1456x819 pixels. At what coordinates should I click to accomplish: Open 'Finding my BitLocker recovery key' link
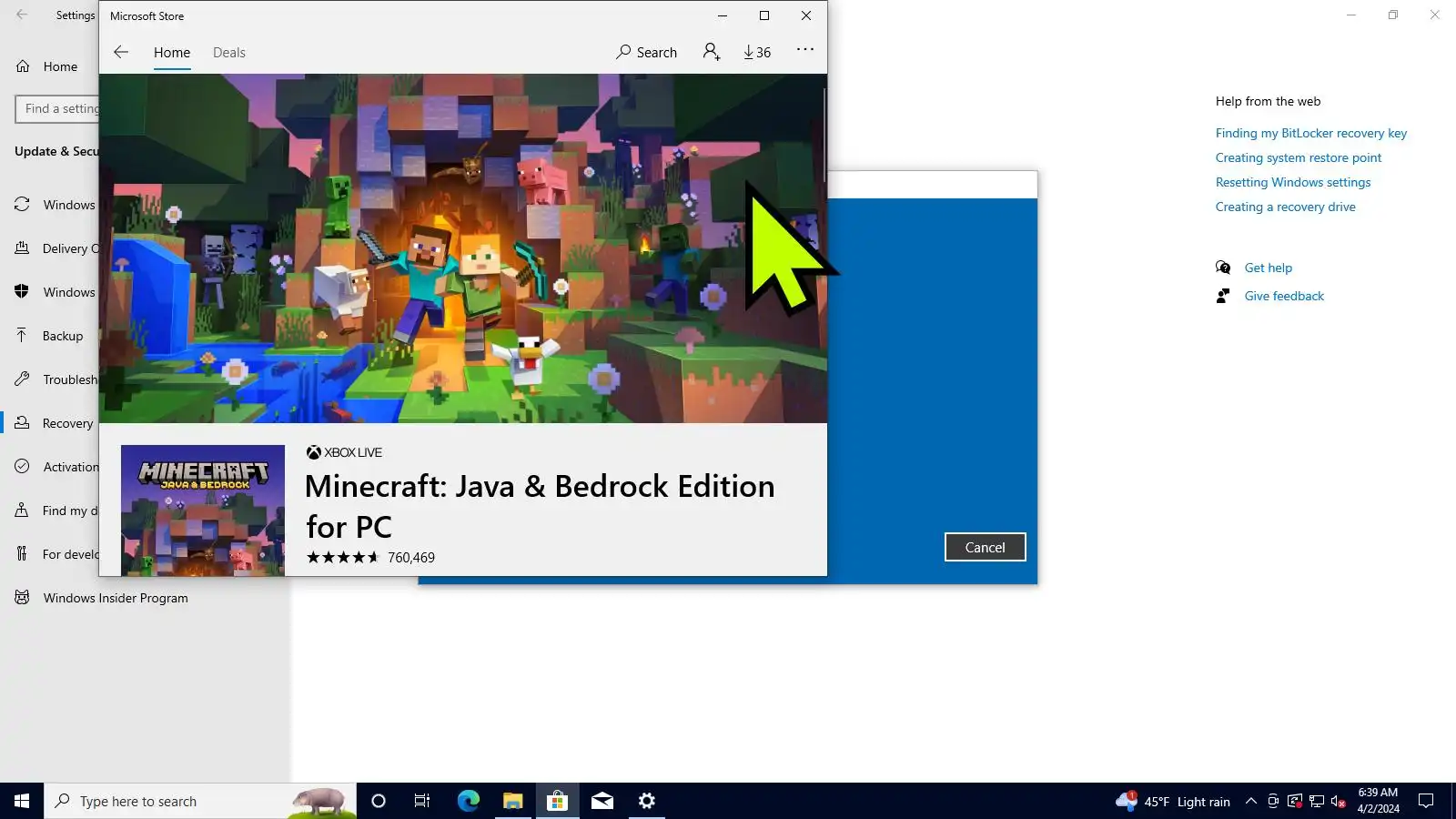pos(1311,133)
